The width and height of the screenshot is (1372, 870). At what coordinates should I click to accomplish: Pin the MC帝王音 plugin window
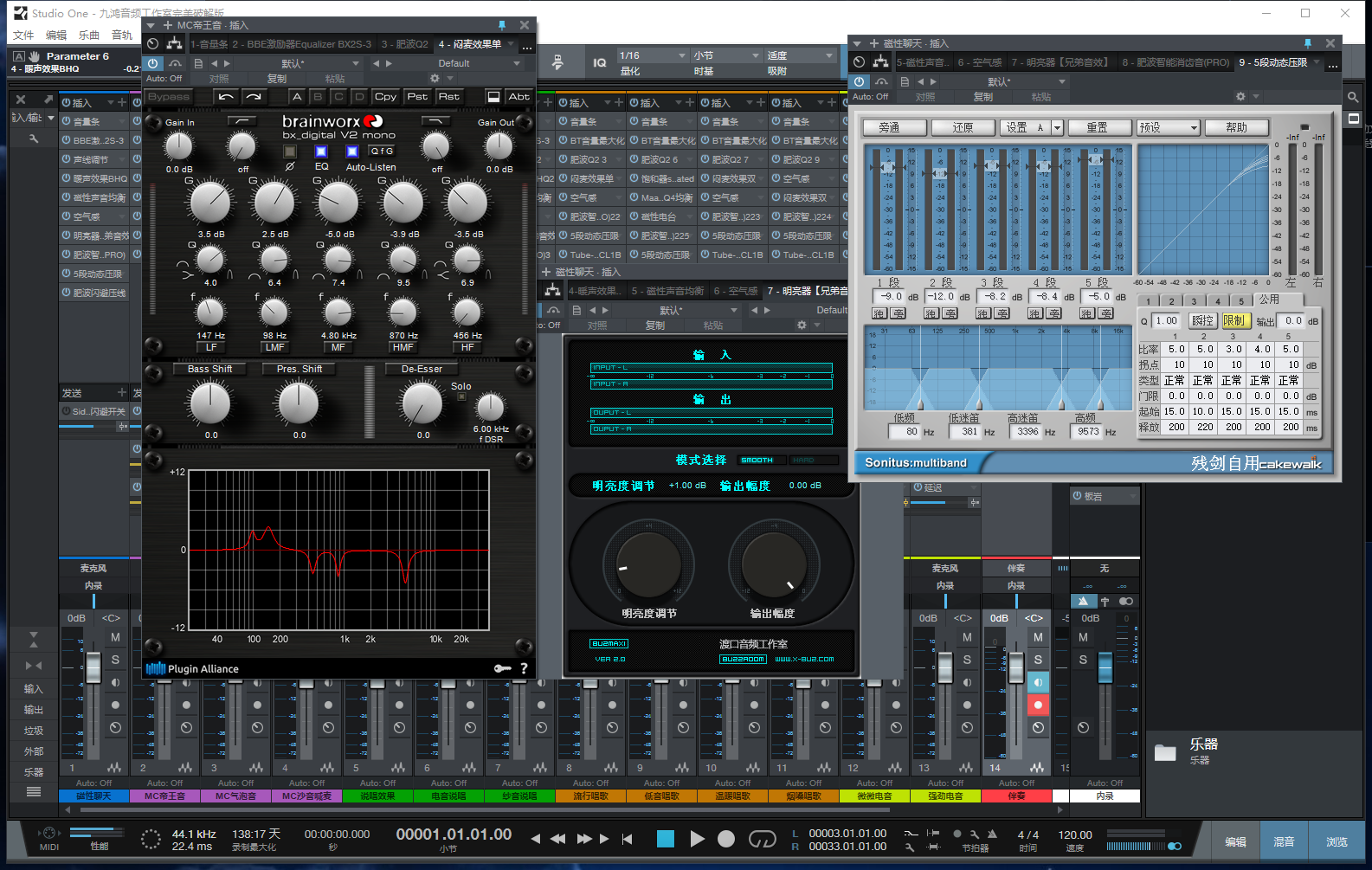(x=502, y=25)
